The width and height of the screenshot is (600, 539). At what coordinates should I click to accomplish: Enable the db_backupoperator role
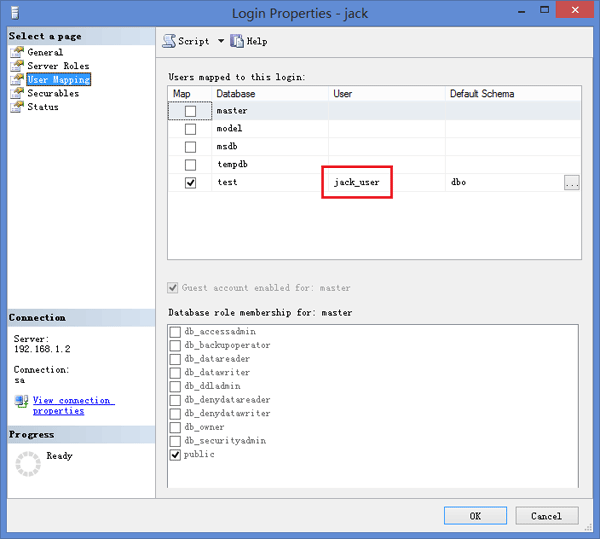click(175, 345)
